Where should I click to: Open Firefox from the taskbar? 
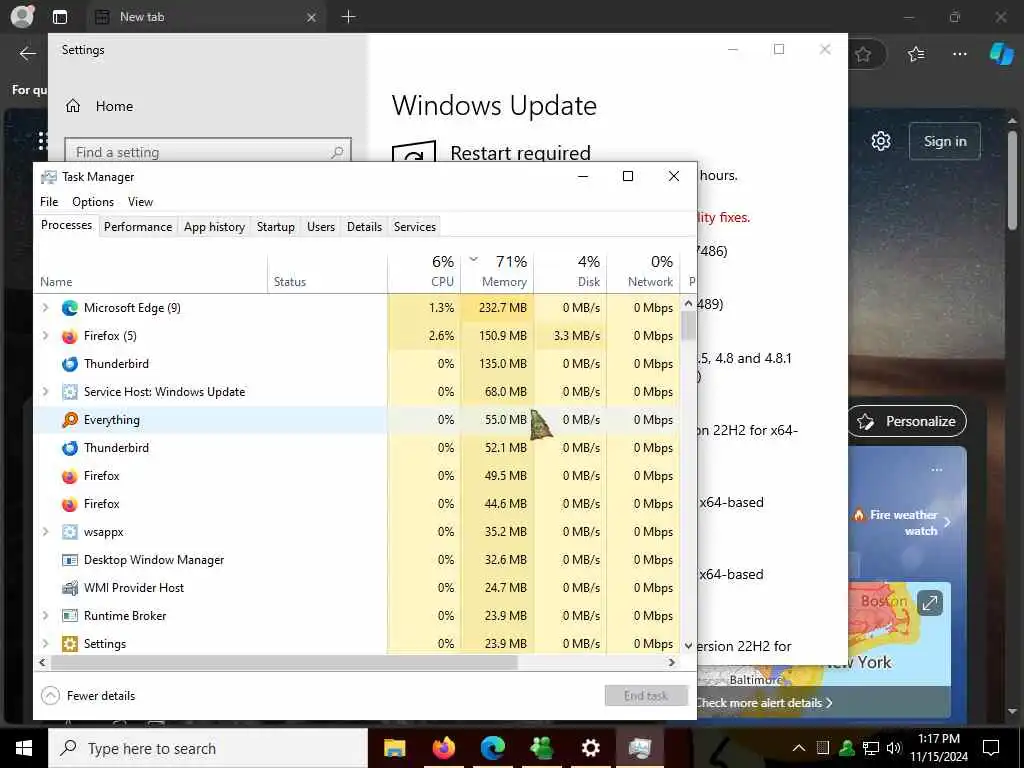tap(443, 748)
